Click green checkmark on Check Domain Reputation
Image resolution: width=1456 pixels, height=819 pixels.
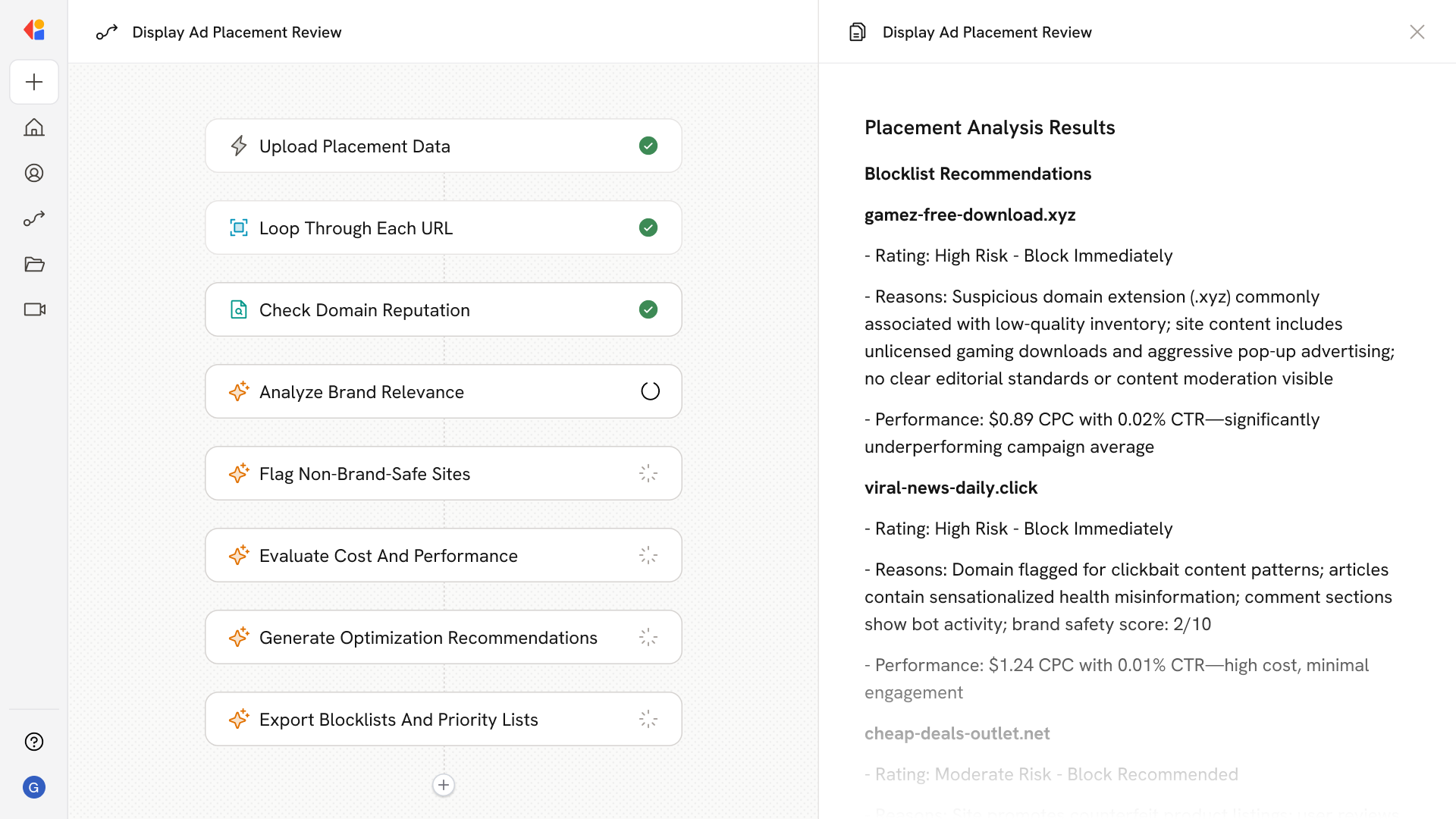[648, 309]
